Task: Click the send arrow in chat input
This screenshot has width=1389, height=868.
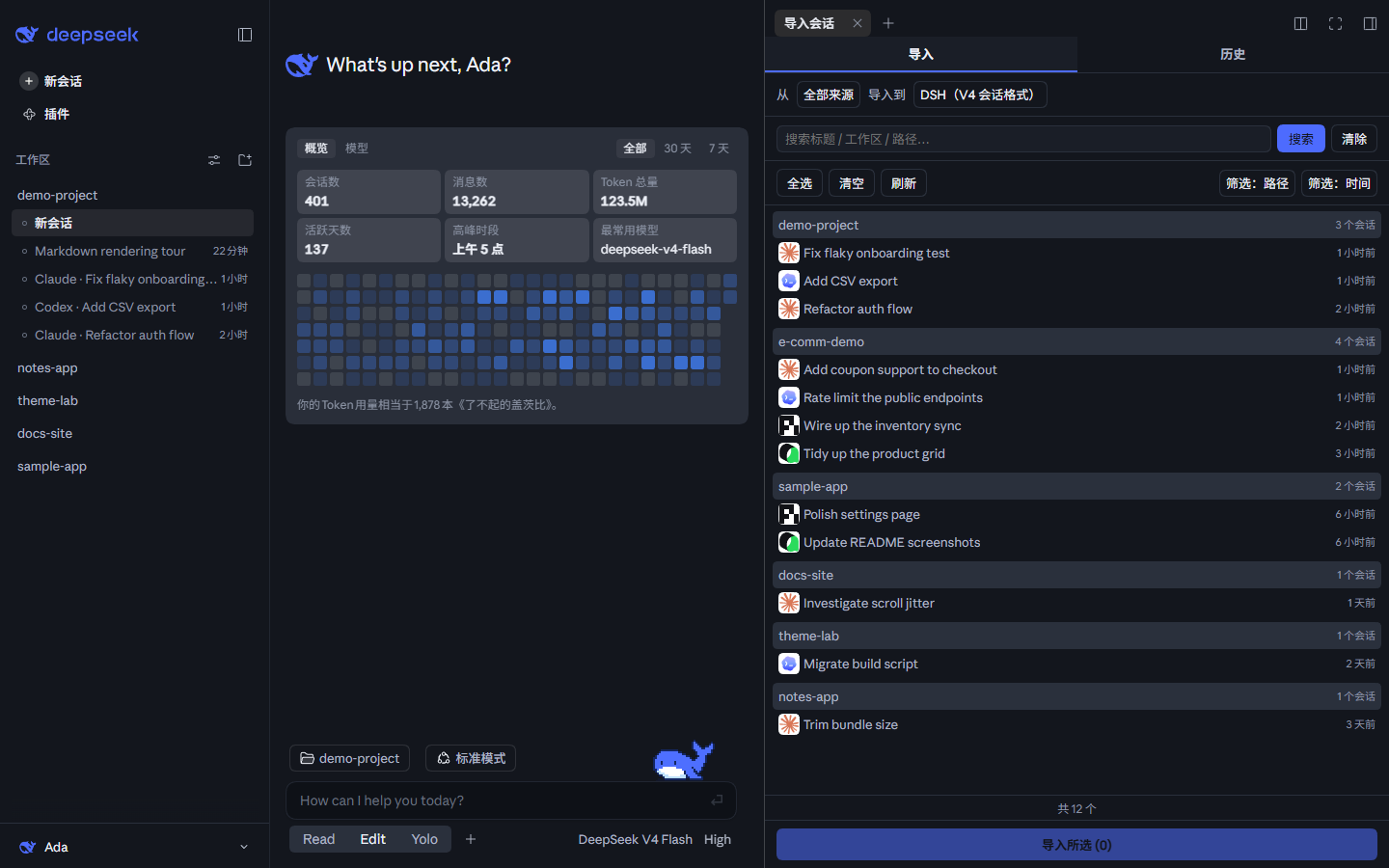Action: 717,800
